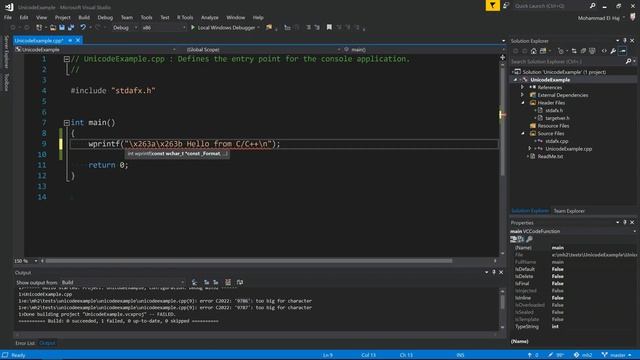Click the bookmark toggle icon in toolbar

click(x=329, y=27)
